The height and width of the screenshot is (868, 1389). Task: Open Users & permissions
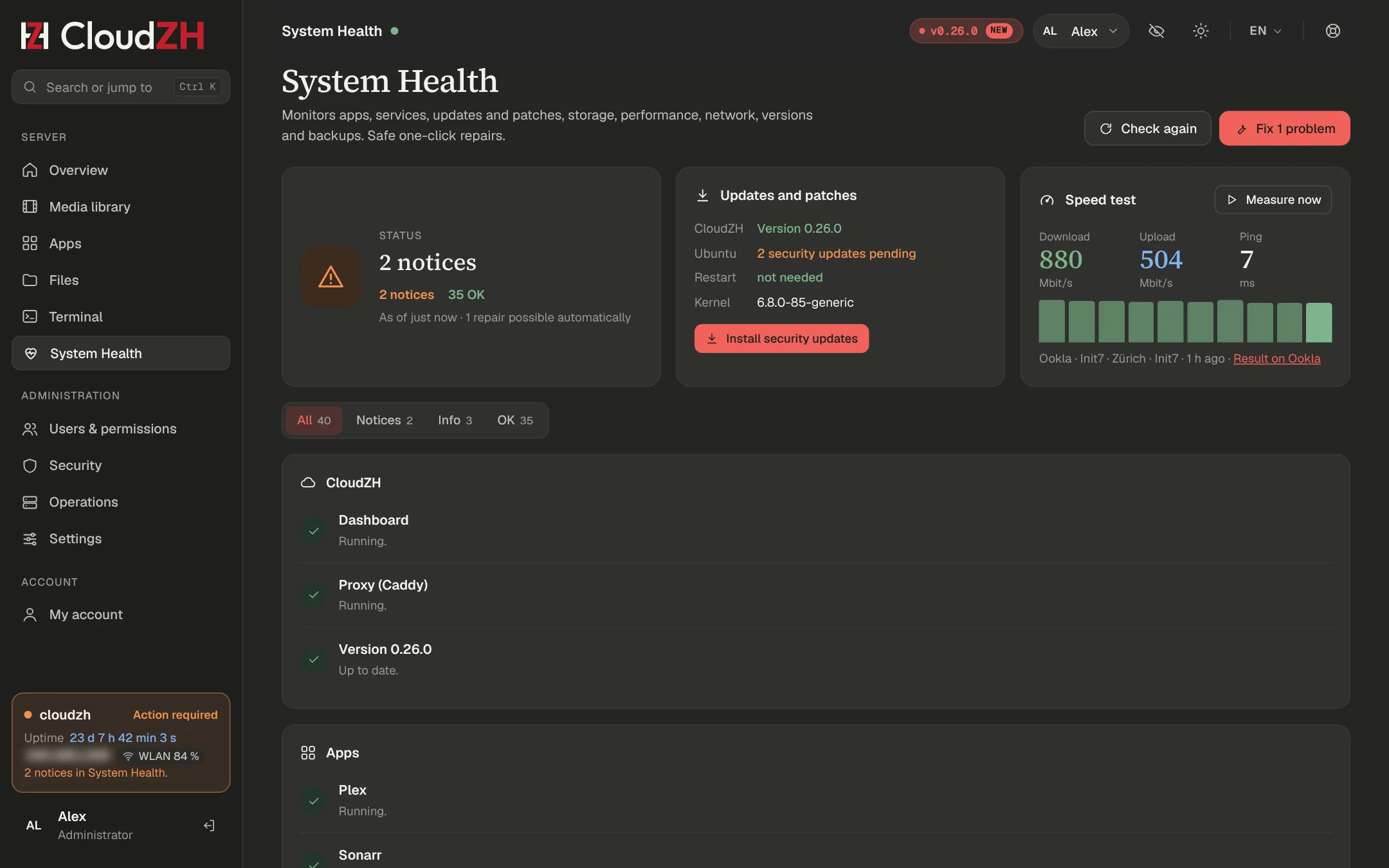click(x=121, y=428)
